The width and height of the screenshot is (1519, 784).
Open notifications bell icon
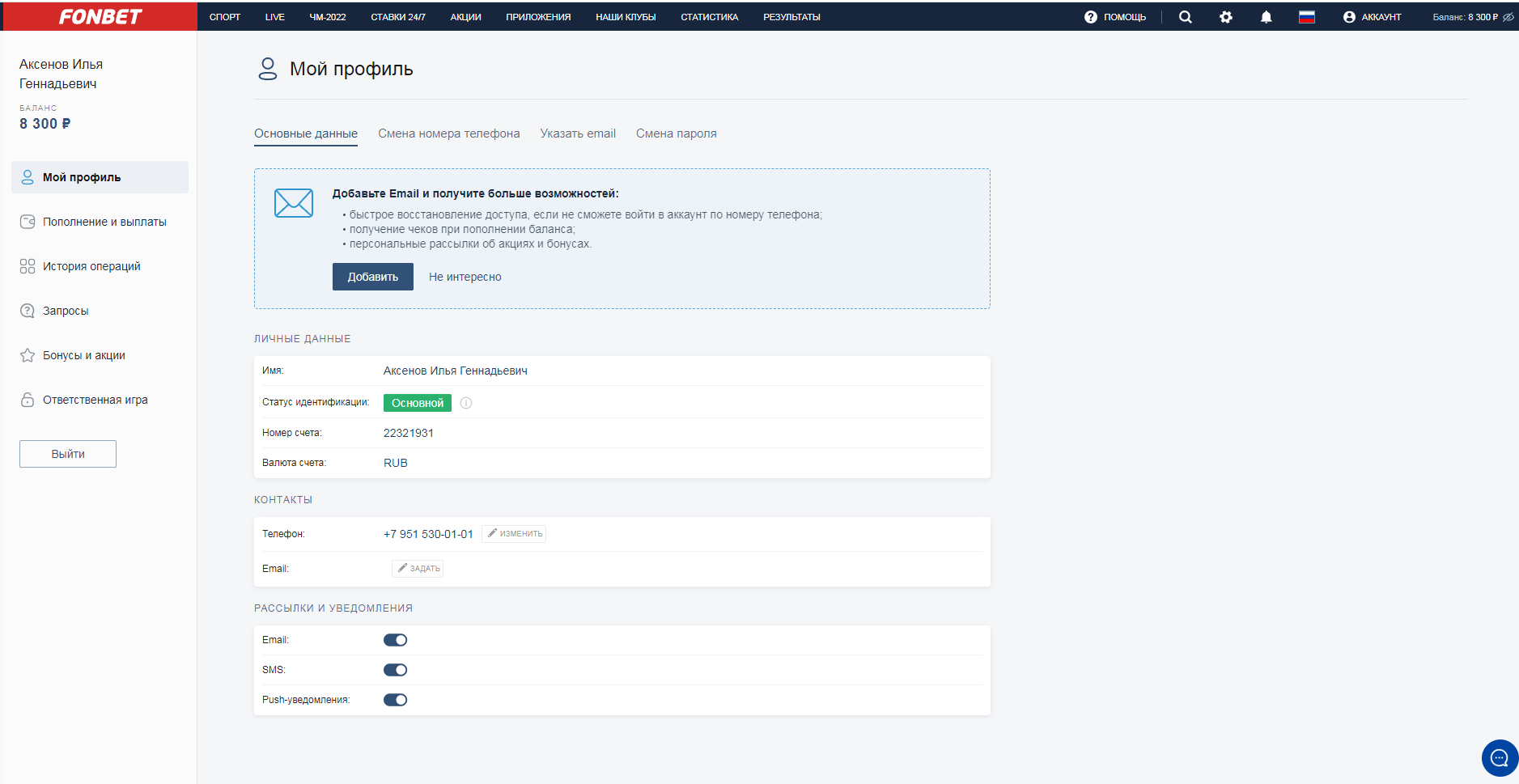pyautogui.click(x=1266, y=17)
